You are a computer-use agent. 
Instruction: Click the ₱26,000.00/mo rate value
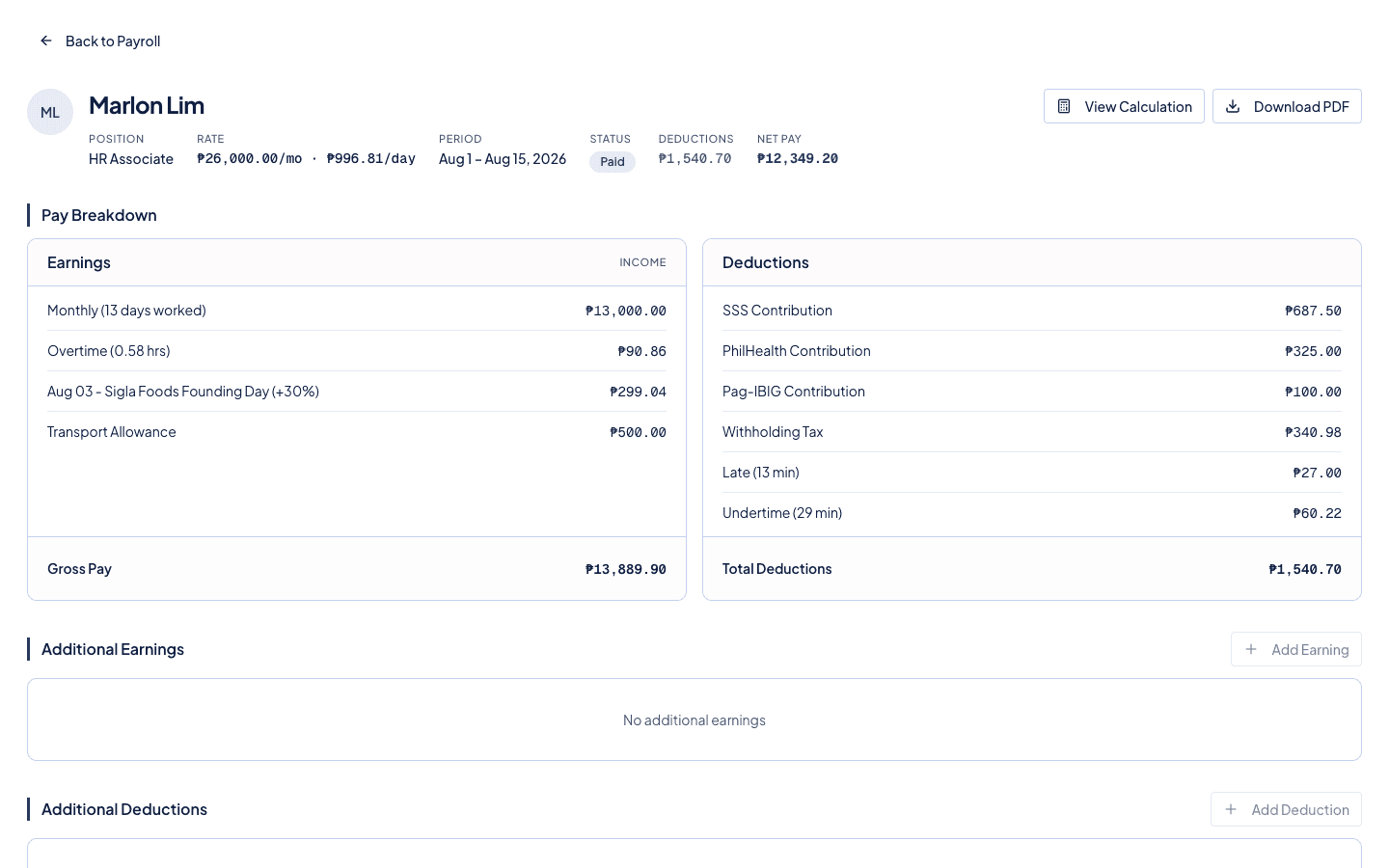pyautogui.click(x=250, y=159)
